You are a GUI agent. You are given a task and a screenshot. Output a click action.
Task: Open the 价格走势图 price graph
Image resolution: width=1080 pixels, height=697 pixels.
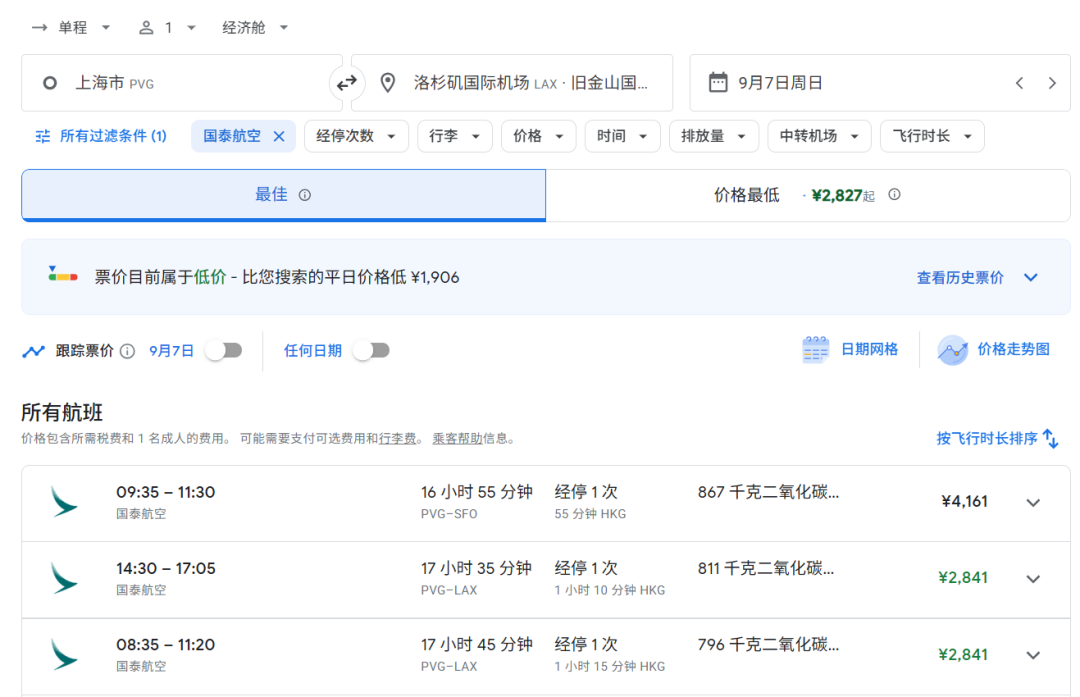995,350
